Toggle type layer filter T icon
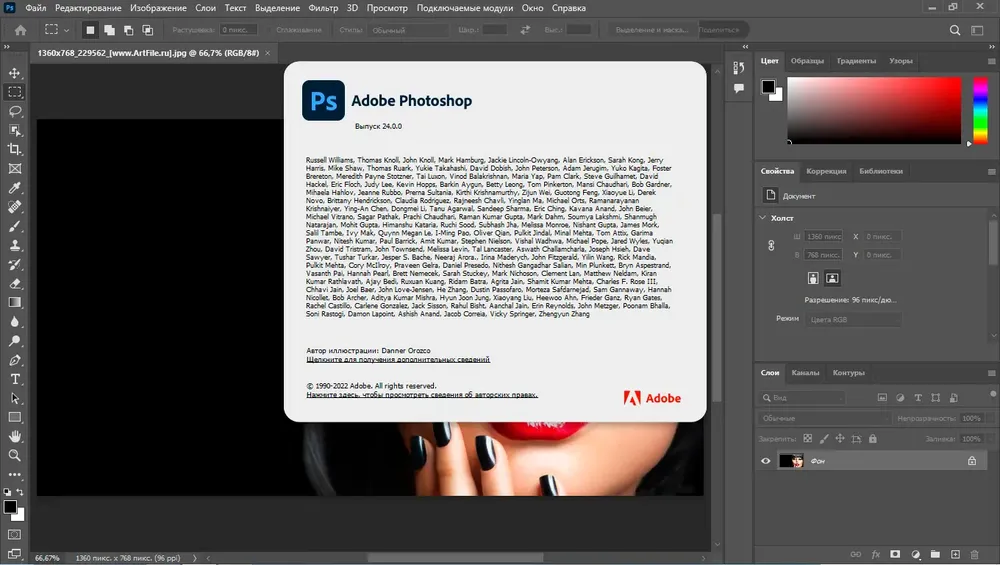This screenshot has width=1000, height=565. pos(918,397)
